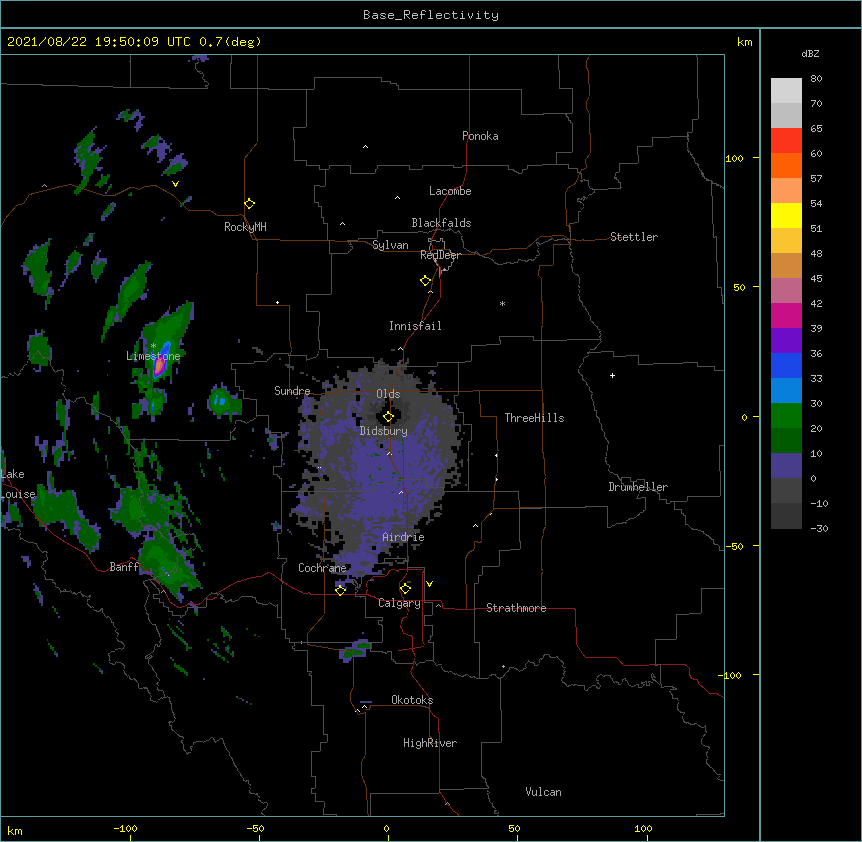This screenshot has width=862, height=842.
Task: Click the HighRiver label
Action: pos(430,743)
